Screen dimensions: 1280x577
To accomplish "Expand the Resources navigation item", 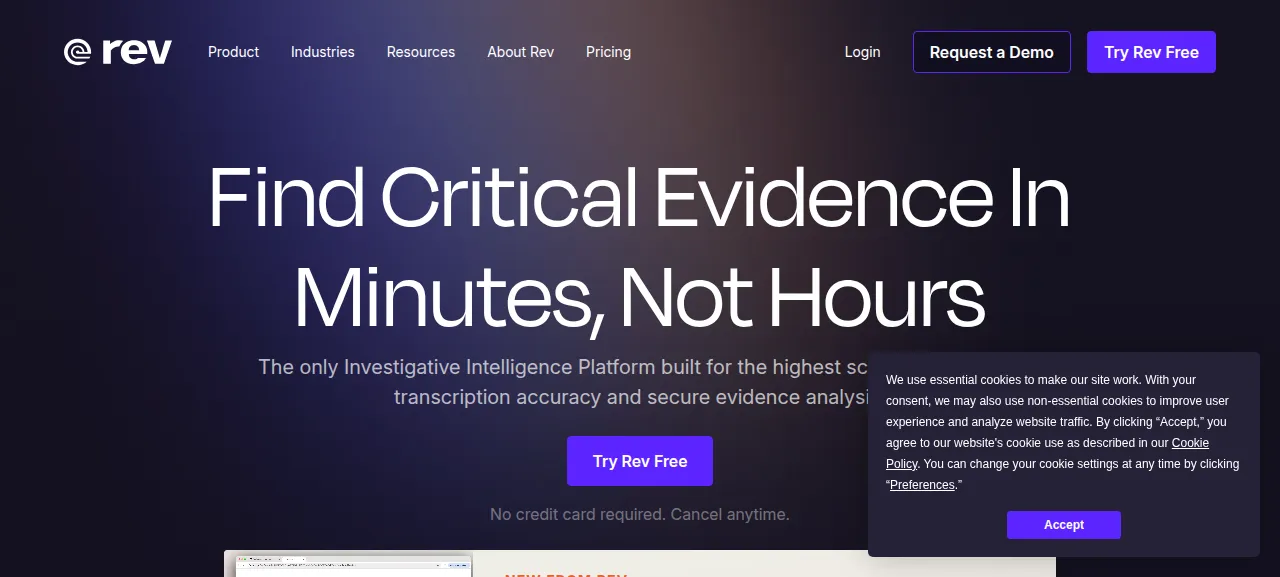I will [421, 52].
